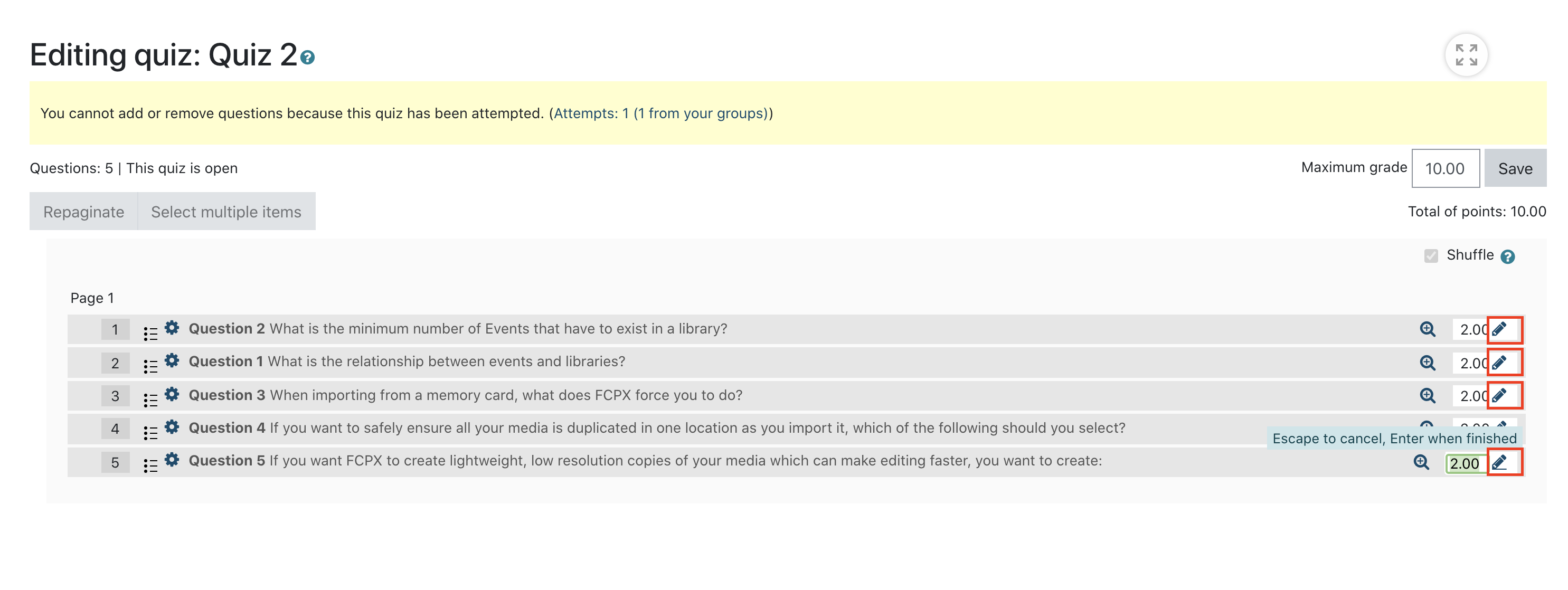Preview Question 2 with the magnifier icon
Screen dimensions: 1568x590
pyautogui.click(x=1428, y=329)
